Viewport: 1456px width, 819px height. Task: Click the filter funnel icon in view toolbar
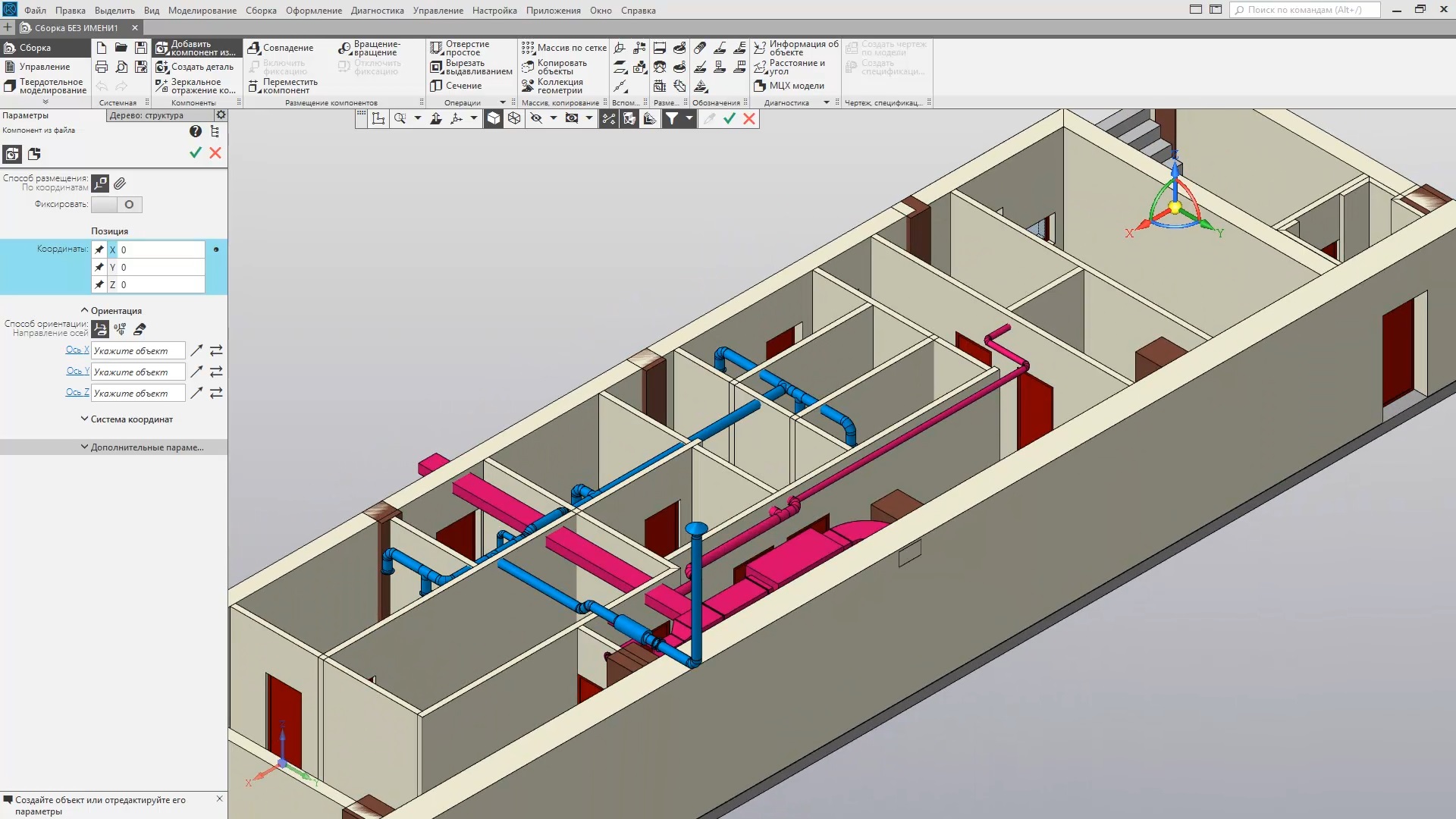[672, 118]
